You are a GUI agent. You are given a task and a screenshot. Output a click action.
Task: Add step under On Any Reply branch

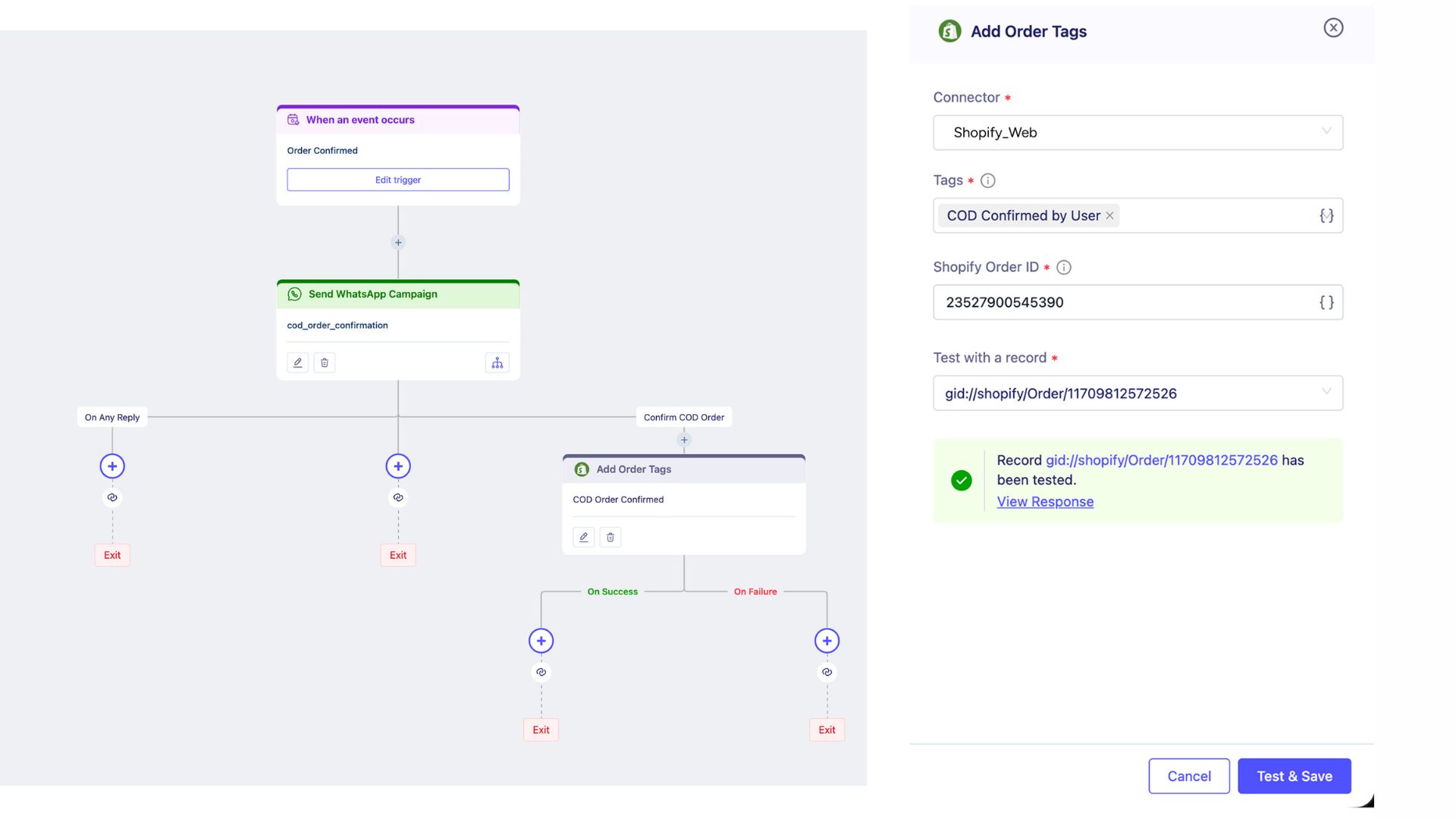[112, 466]
